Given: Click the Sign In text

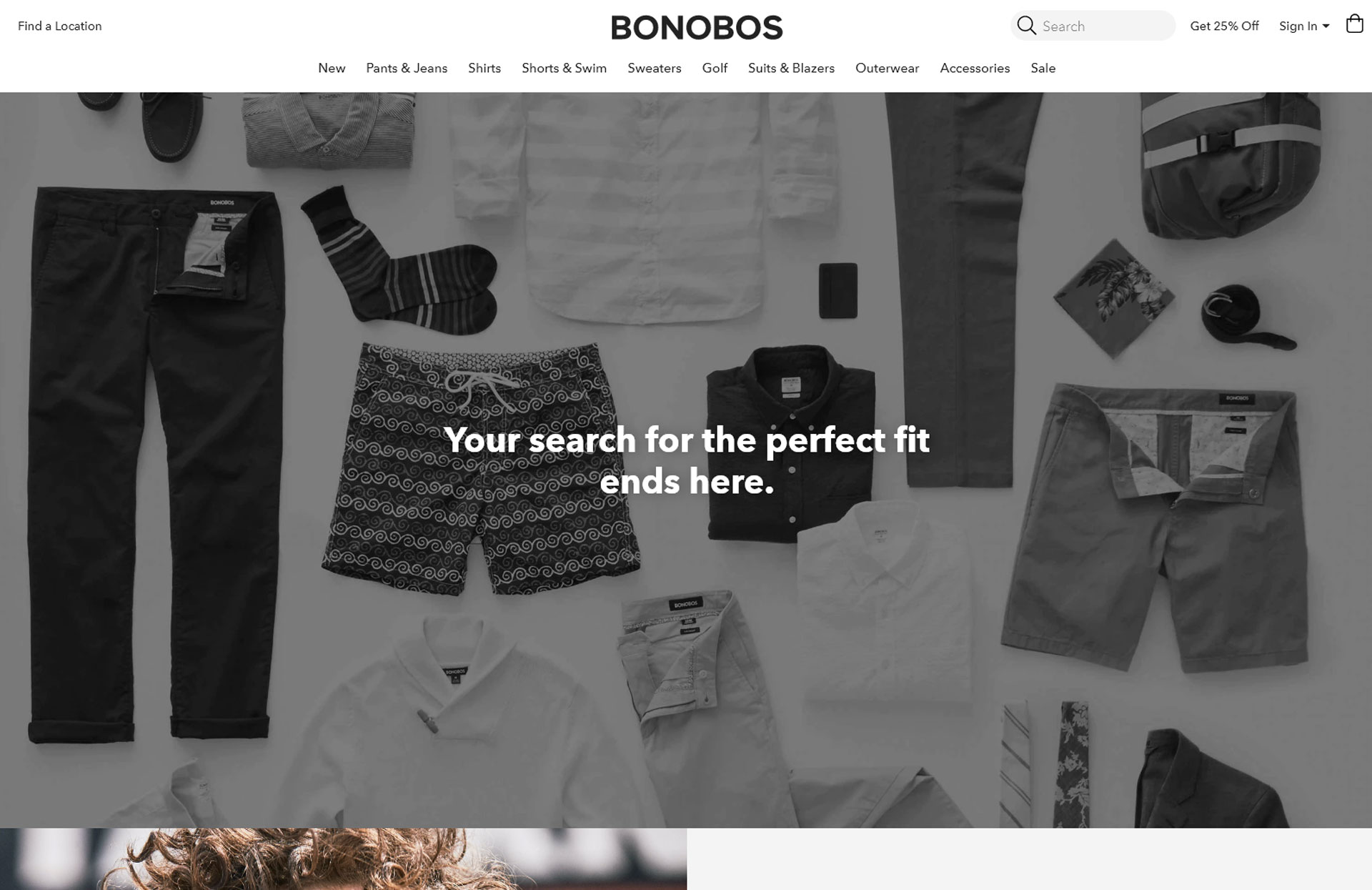Looking at the screenshot, I should [x=1298, y=26].
